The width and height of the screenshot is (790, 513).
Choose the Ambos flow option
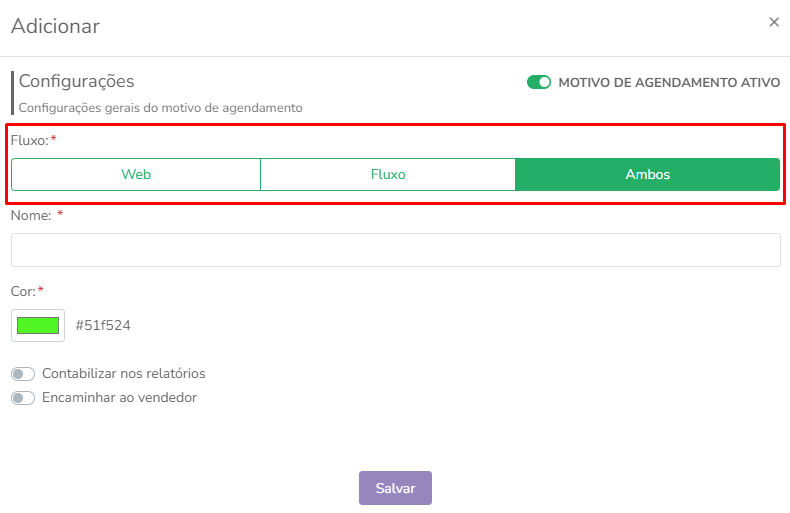[x=647, y=174]
